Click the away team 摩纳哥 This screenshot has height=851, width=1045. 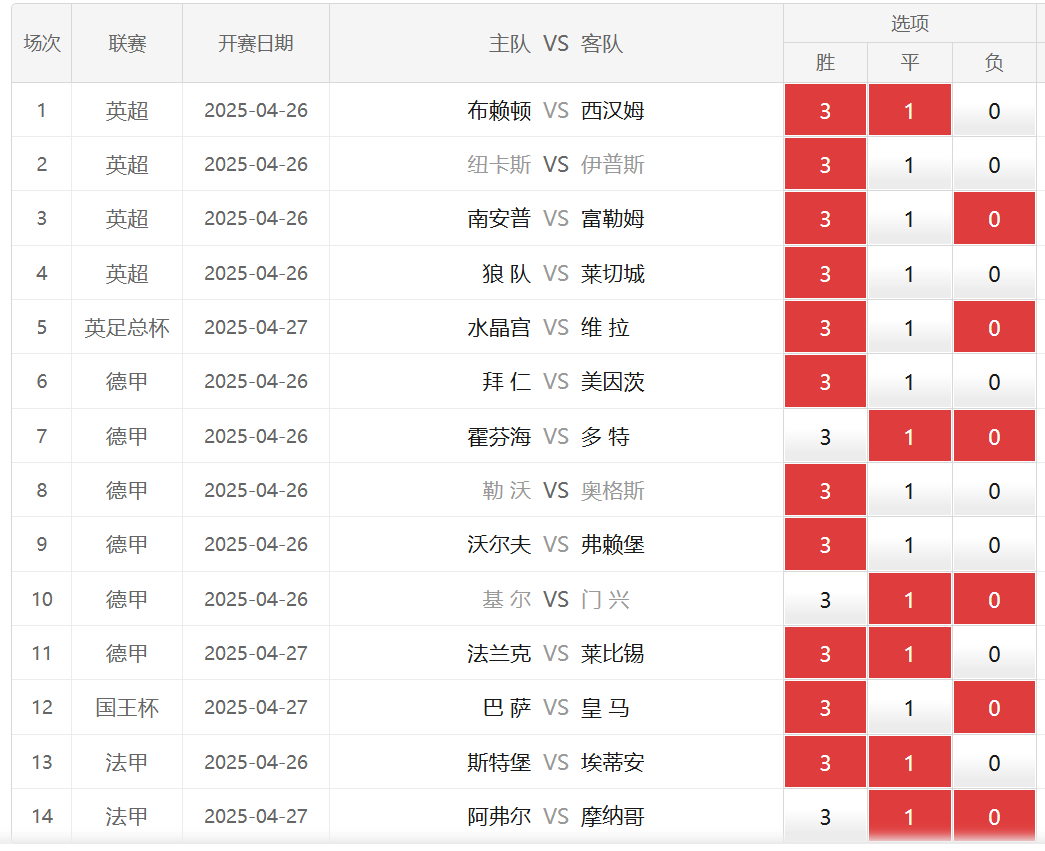point(612,816)
